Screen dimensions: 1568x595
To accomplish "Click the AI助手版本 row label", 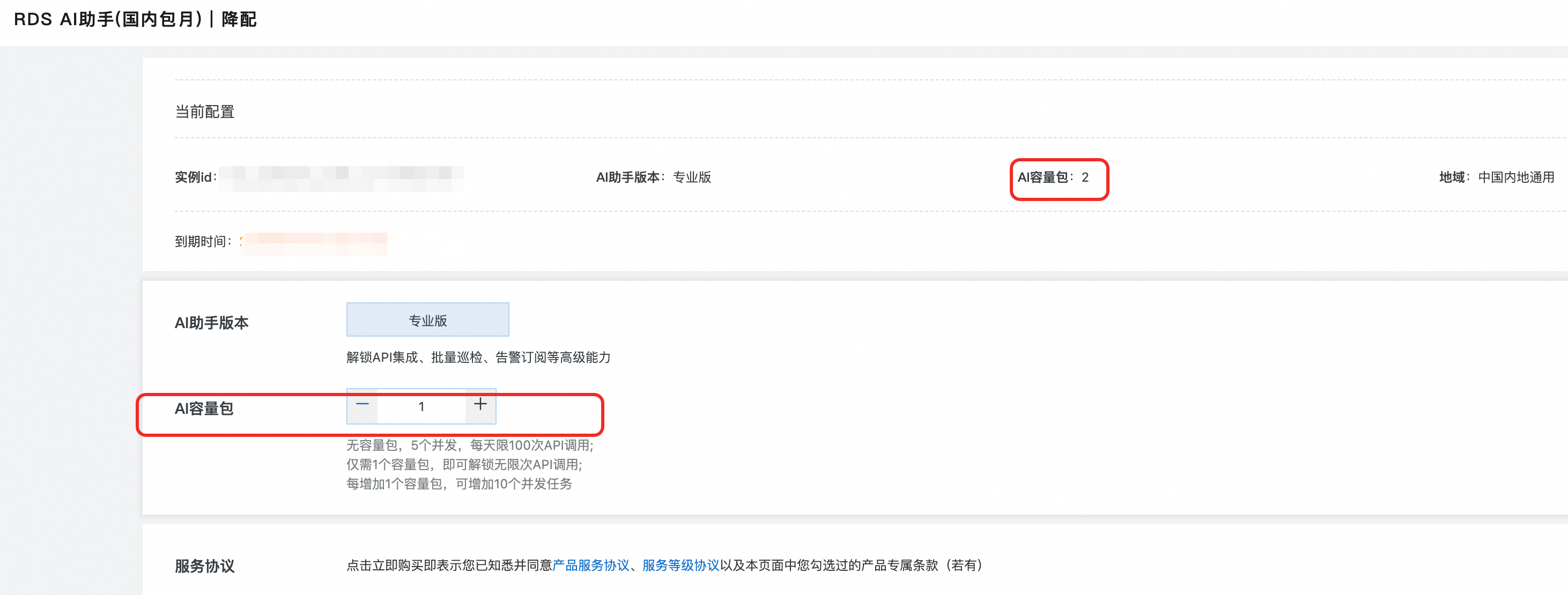I will coord(211,323).
